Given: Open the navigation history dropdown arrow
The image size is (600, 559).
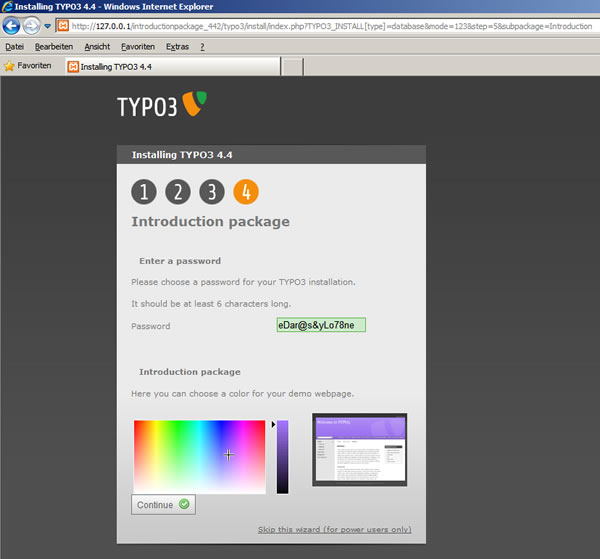Looking at the screenshot, I should click(x=47, y=26).
